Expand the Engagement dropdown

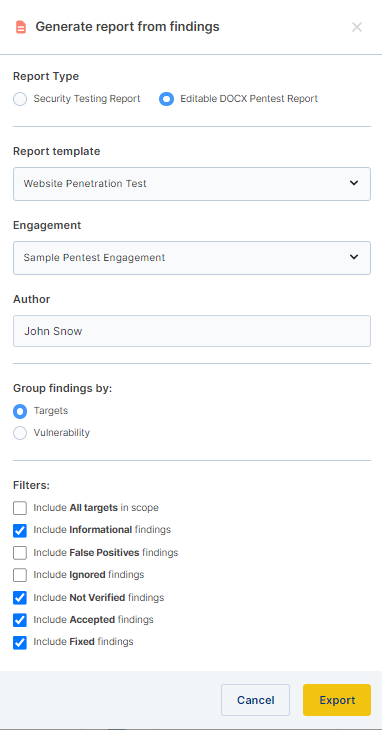192,257
